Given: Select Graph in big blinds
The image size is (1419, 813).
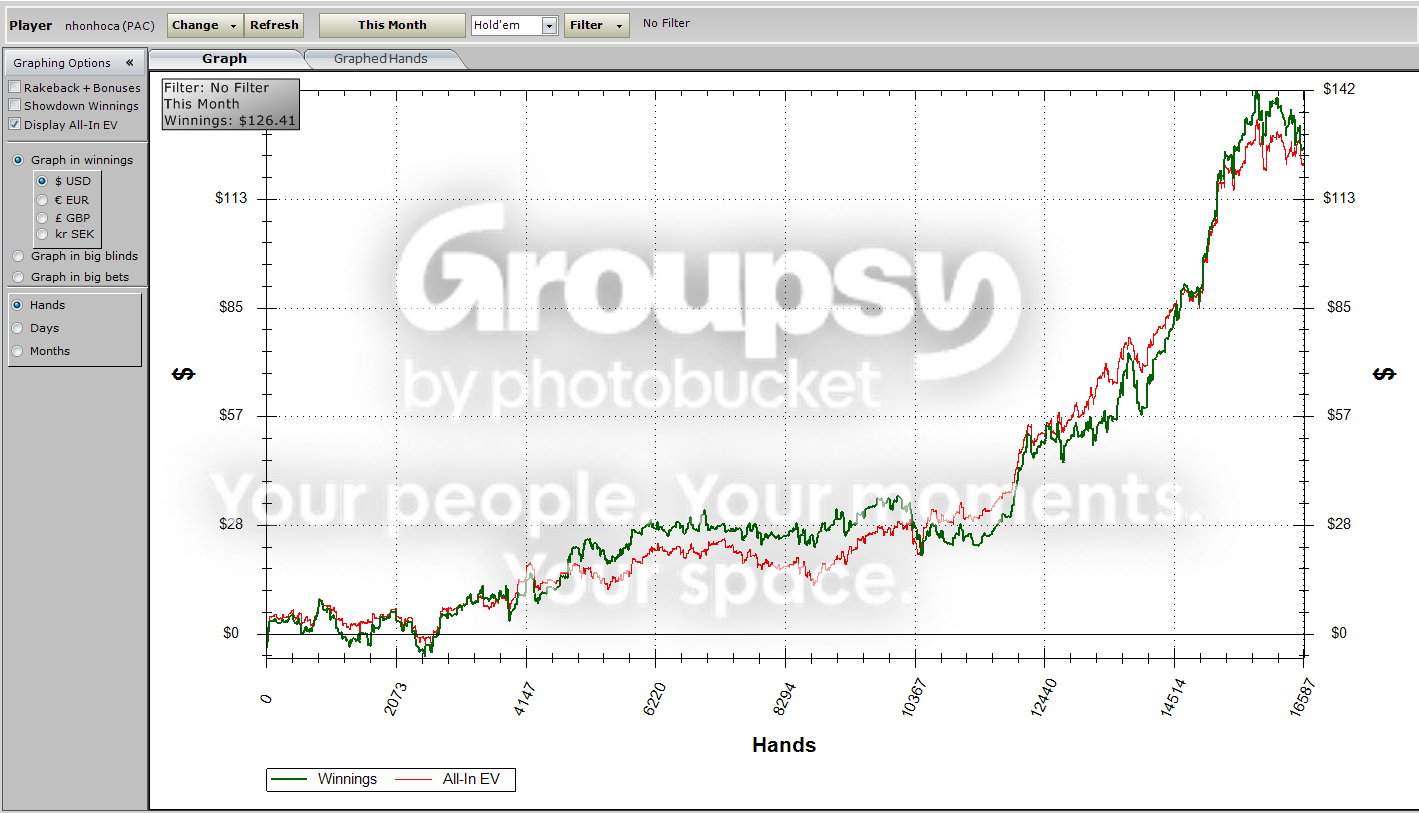Looking at the screenshot, I should [x=18, y=257].
